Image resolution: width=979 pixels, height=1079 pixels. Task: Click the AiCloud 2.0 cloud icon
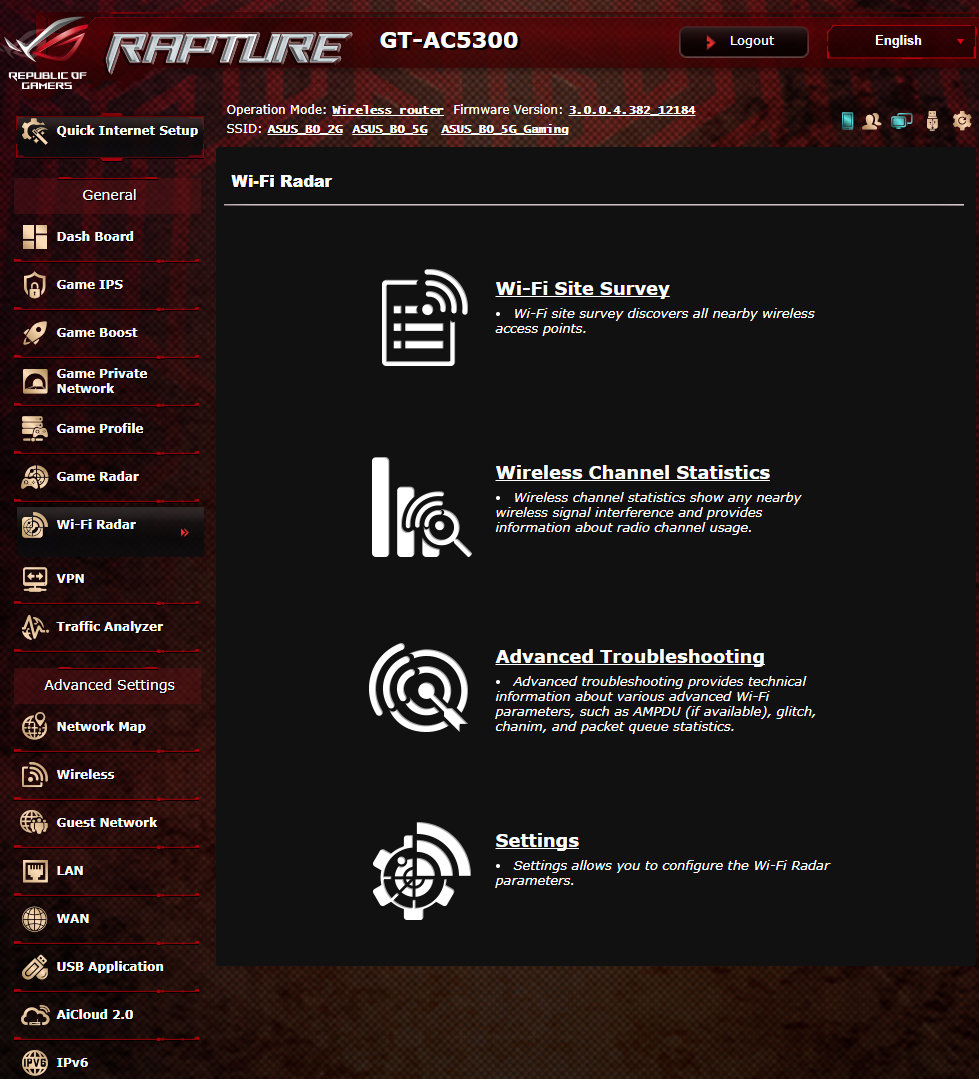[34, 1015]
